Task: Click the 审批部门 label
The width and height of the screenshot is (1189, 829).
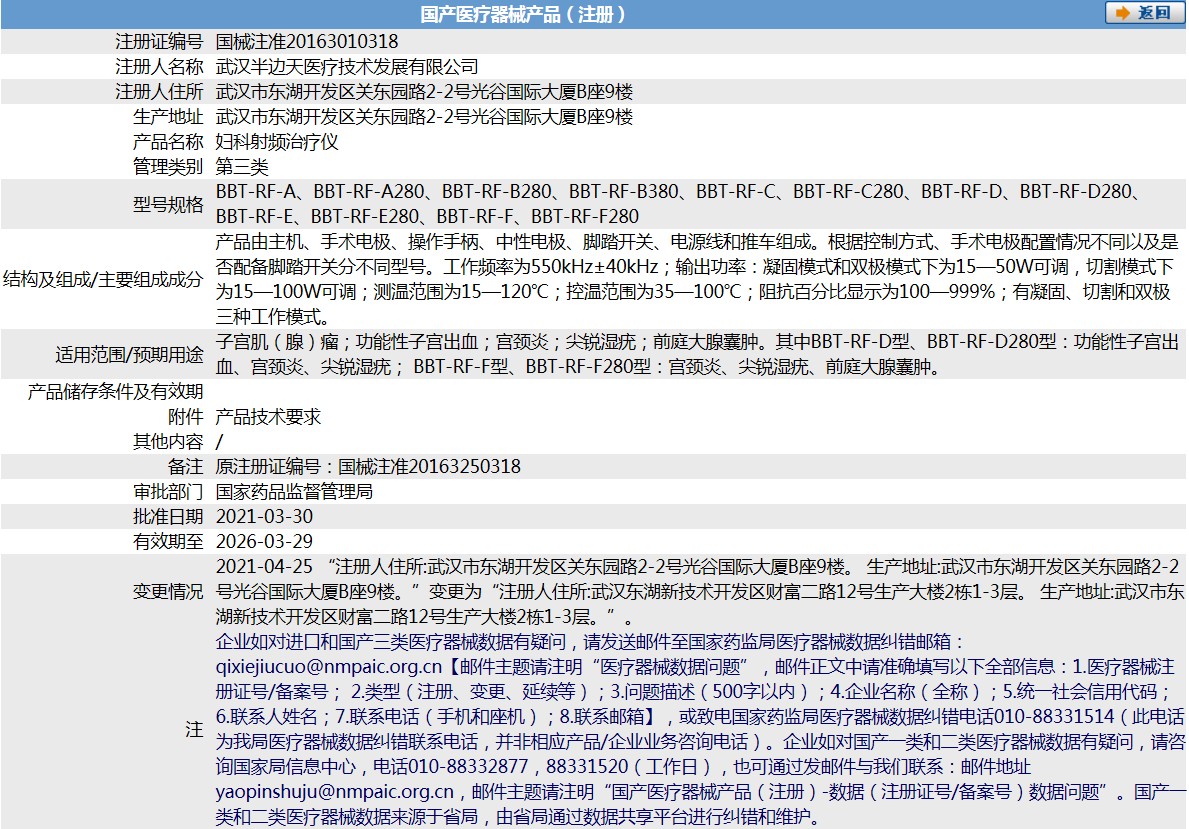Action: 168,491
